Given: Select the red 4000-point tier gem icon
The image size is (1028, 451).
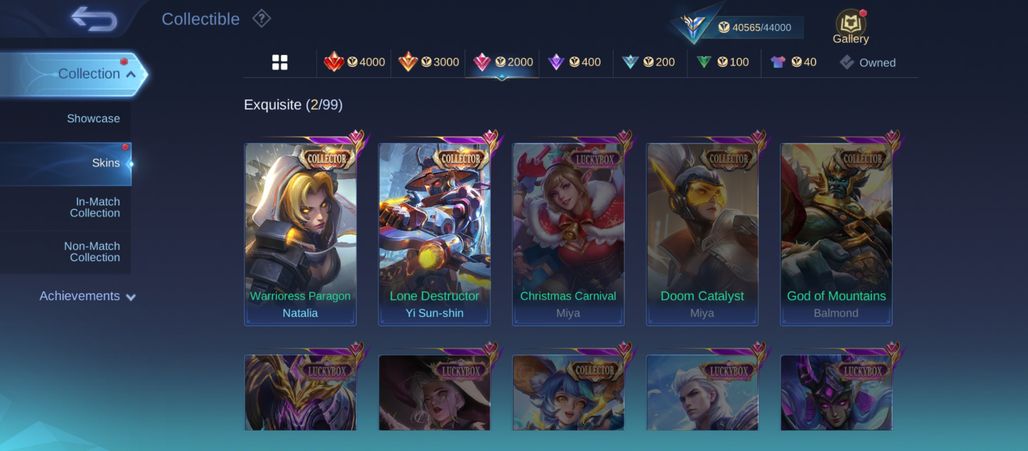Looking at the screenshot, I should [x=334, y=62].
